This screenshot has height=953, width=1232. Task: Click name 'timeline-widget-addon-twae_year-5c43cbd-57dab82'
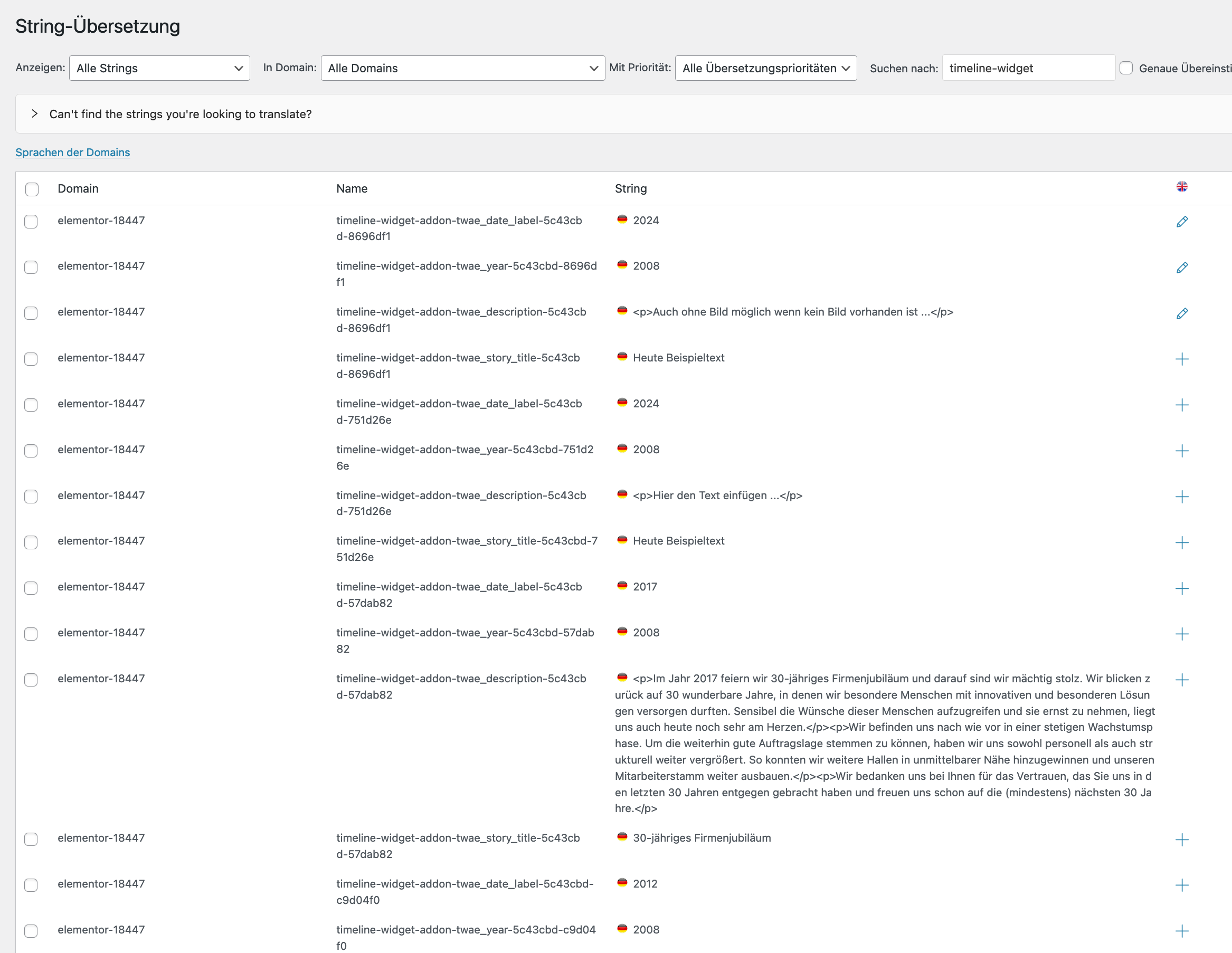(465, 641)
